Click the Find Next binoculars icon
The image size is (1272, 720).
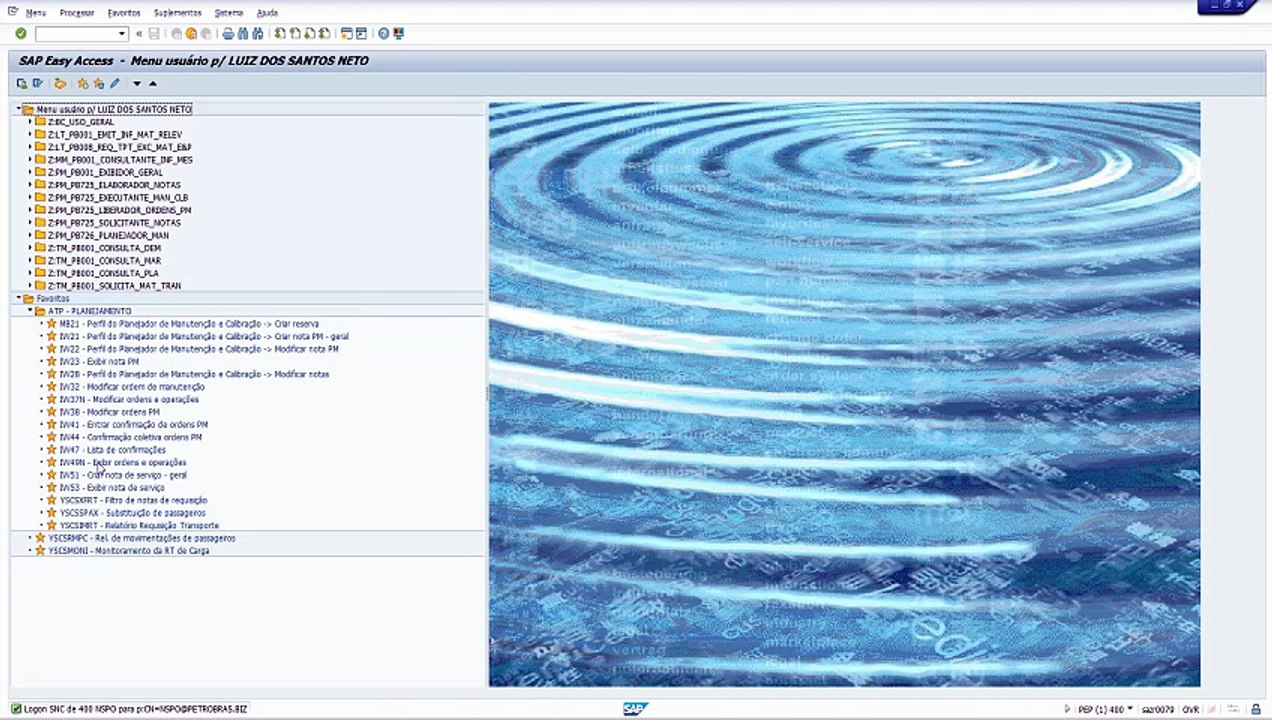257,34
